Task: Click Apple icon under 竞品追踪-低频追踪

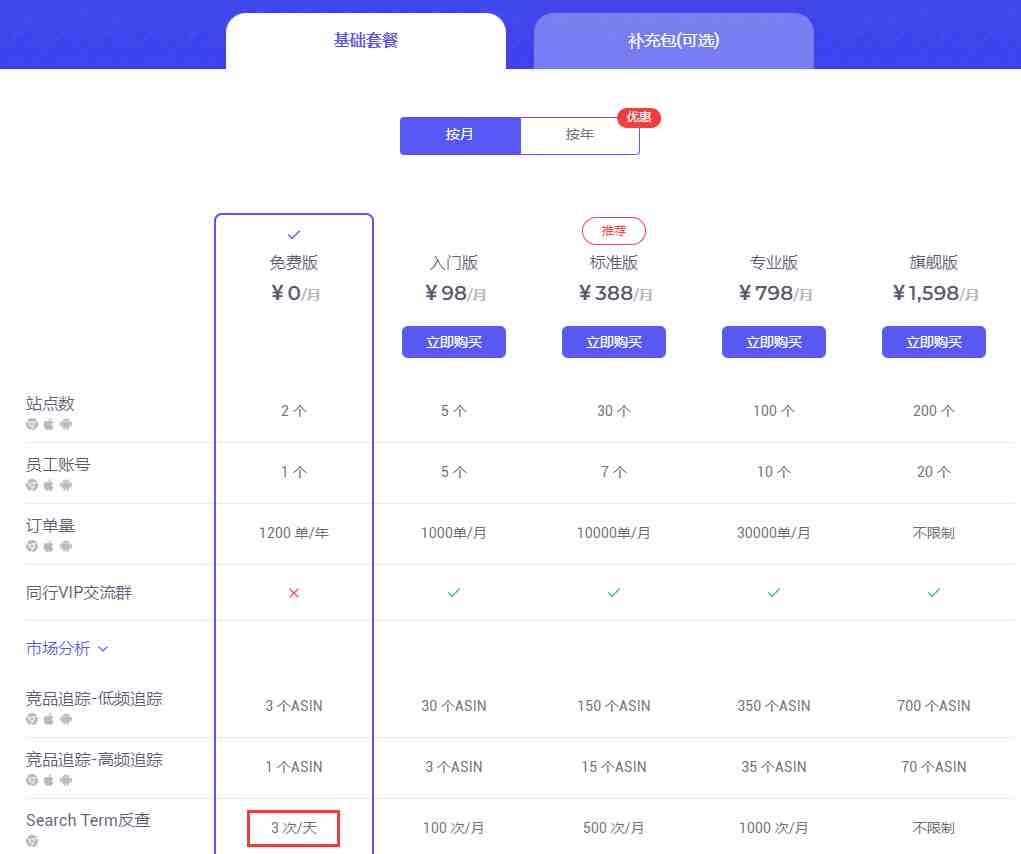Action: coord(48,719)
